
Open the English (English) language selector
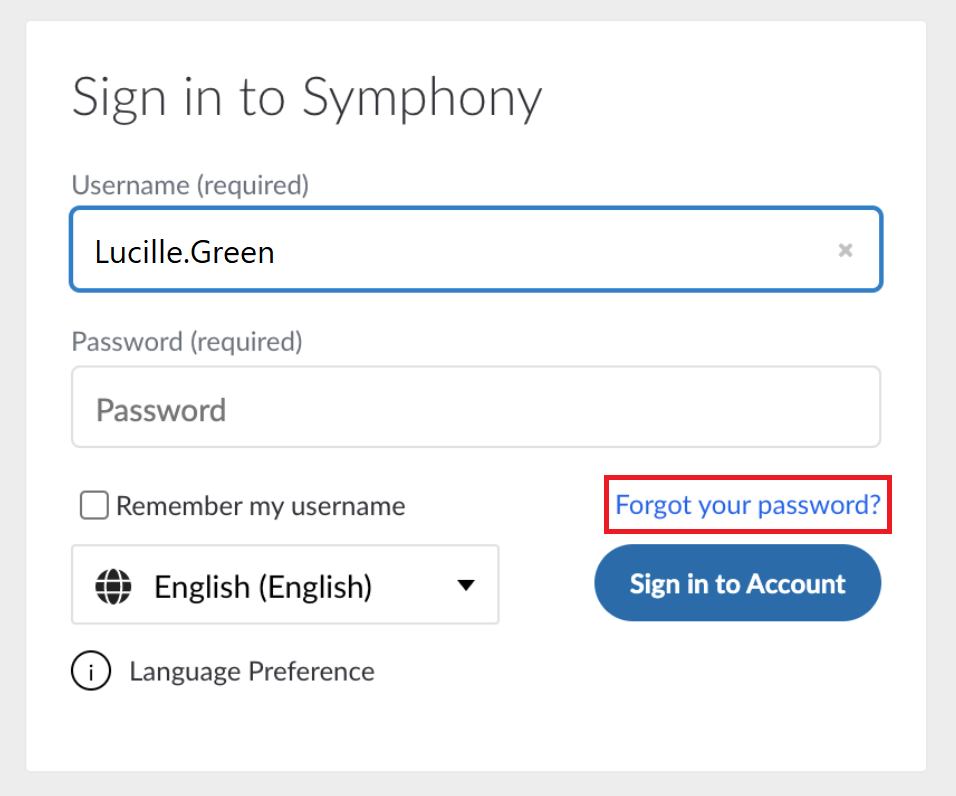coord(285,585)
